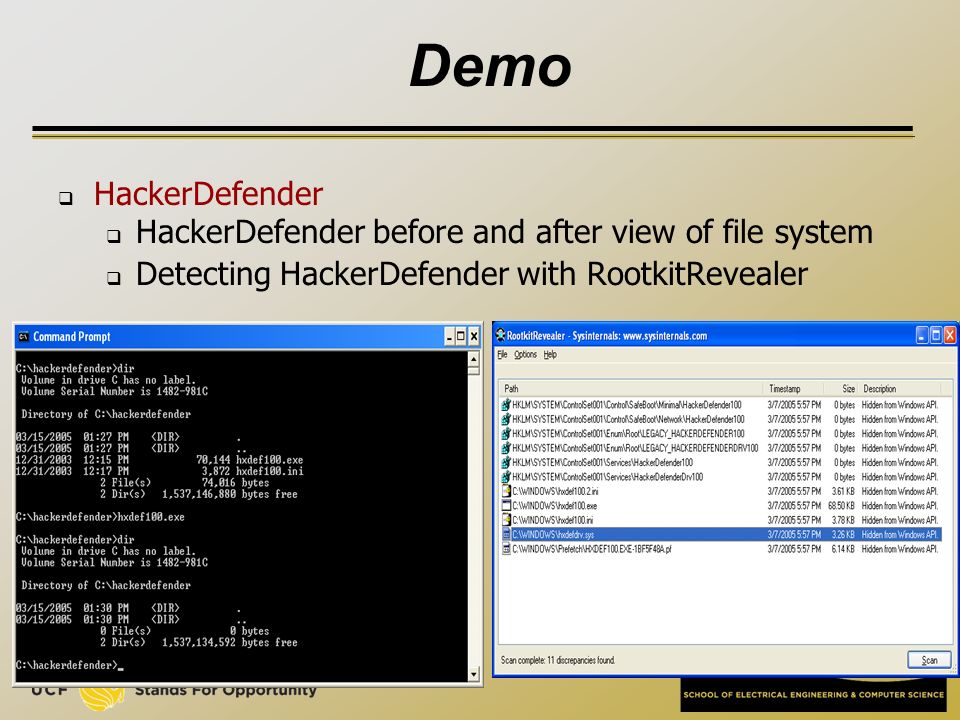Open the Help menu
960x720 pixels.
(550, 354)
